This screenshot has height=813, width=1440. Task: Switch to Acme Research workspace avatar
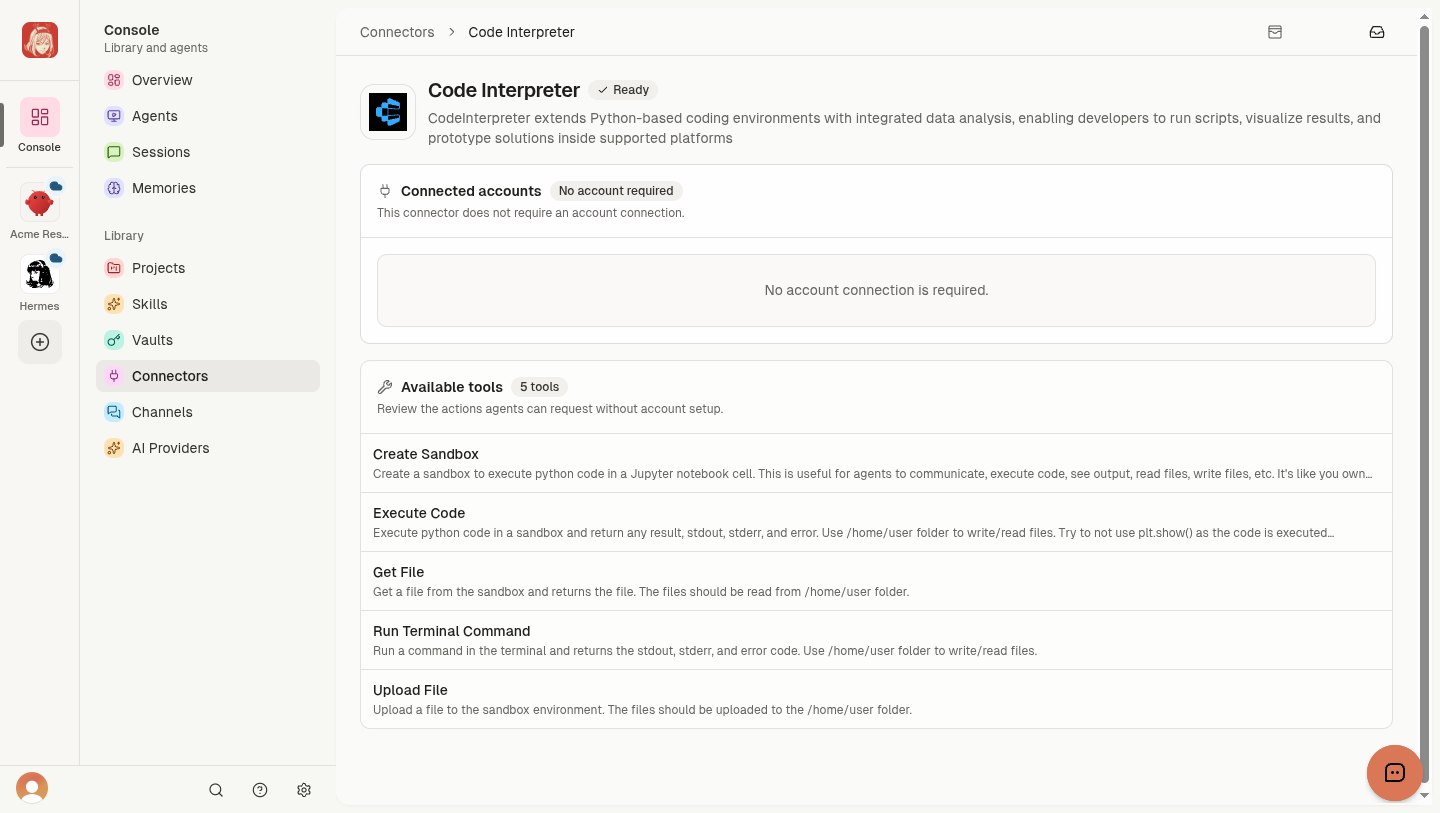(40, 203)
